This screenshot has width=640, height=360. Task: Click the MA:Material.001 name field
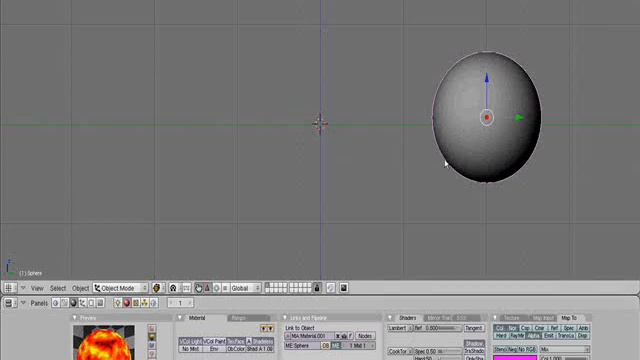(x=313, y=336)
